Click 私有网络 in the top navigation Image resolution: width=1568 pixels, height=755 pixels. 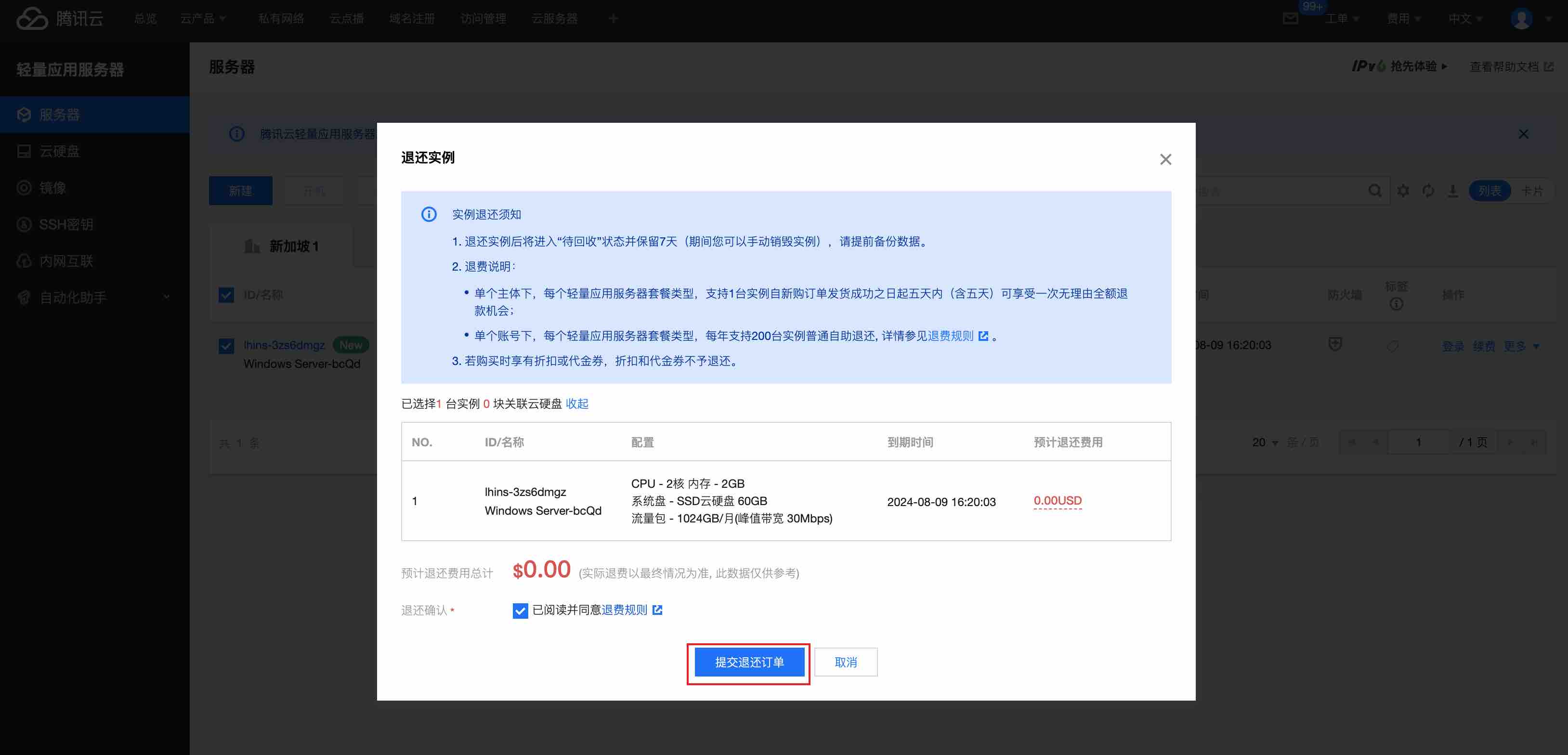(281, 19)
